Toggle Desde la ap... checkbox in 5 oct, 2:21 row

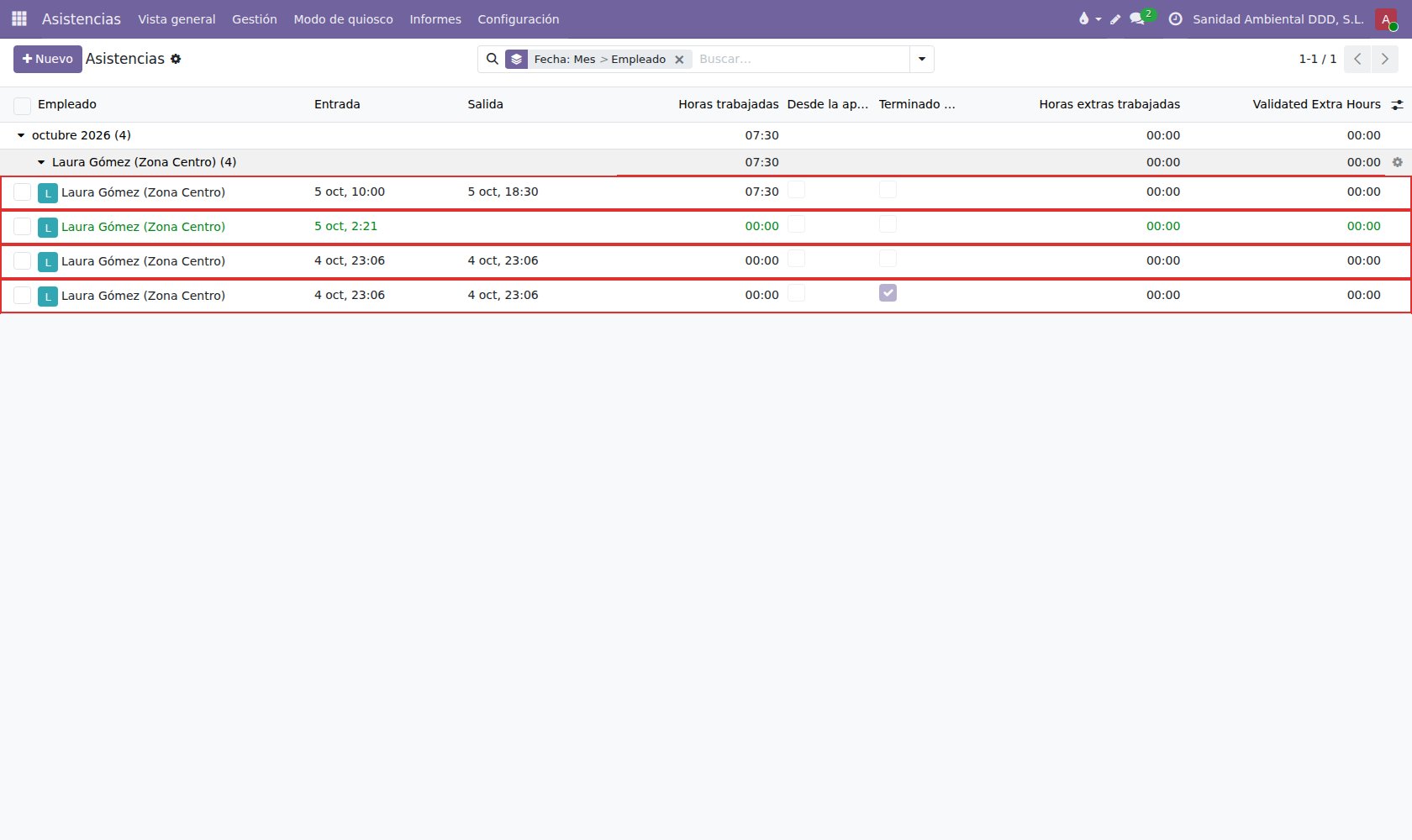click(796, 224)
